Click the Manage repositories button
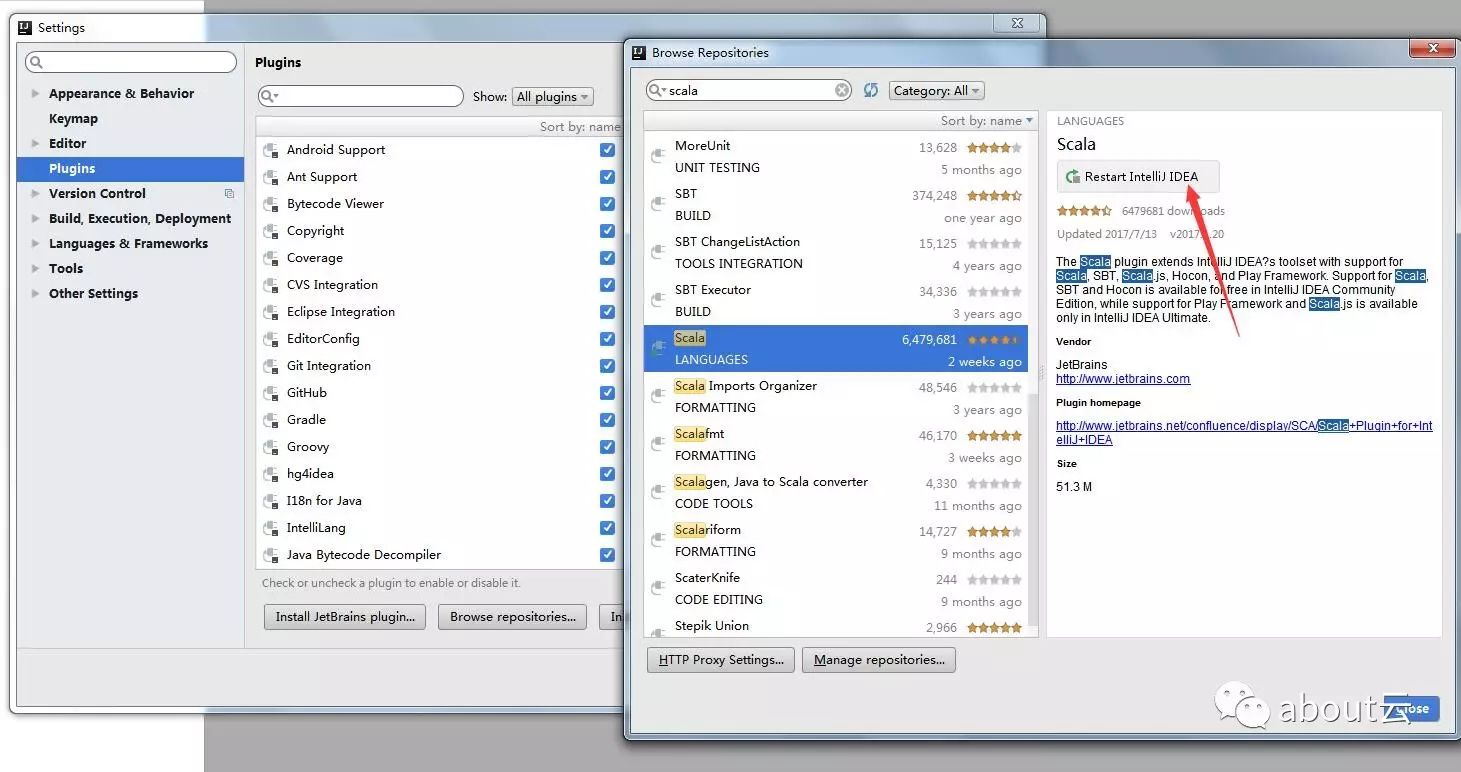This screenshot has width=1461, height=772. pyautogui.click(x=879, y=660)
